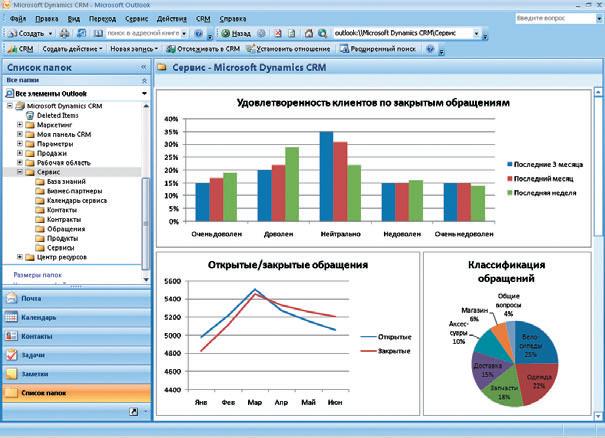
Task: Click the Создать button
Action: coord(26,34)
